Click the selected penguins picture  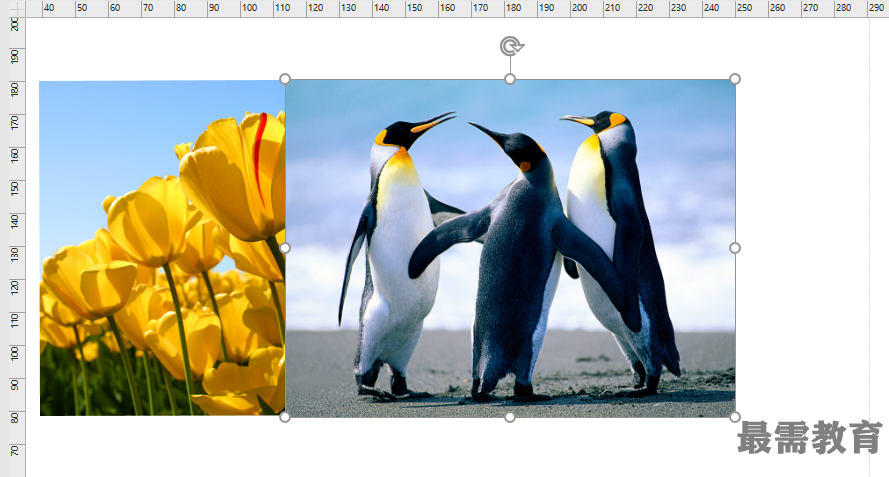(x=510, y=248)
